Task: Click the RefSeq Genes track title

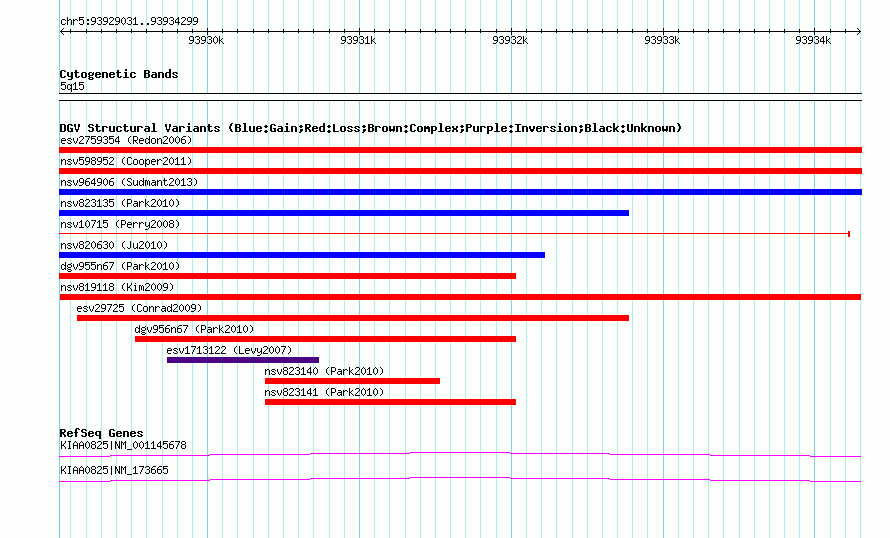Action: tap(101, 433)
